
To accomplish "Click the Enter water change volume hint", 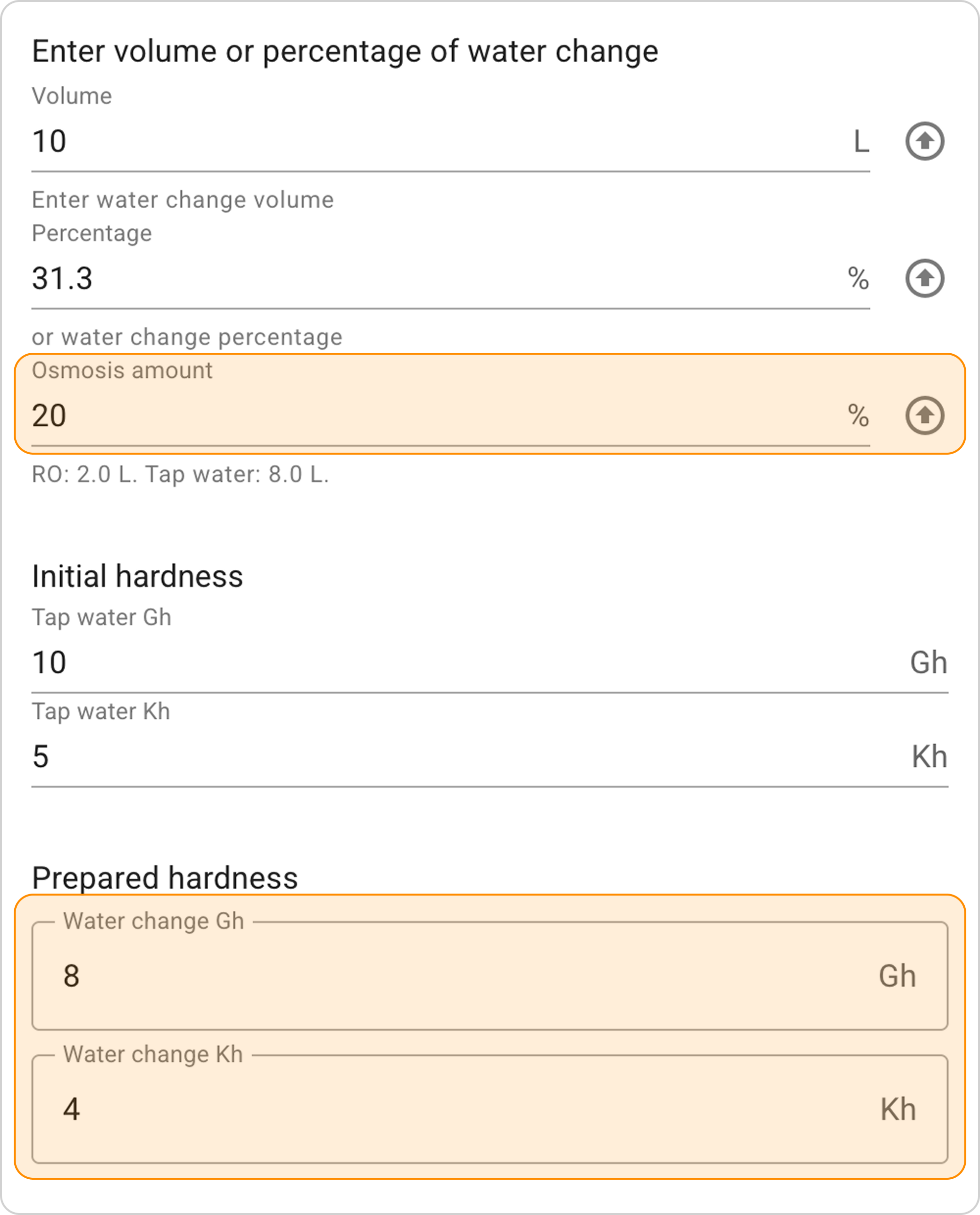I will point(182,200).
